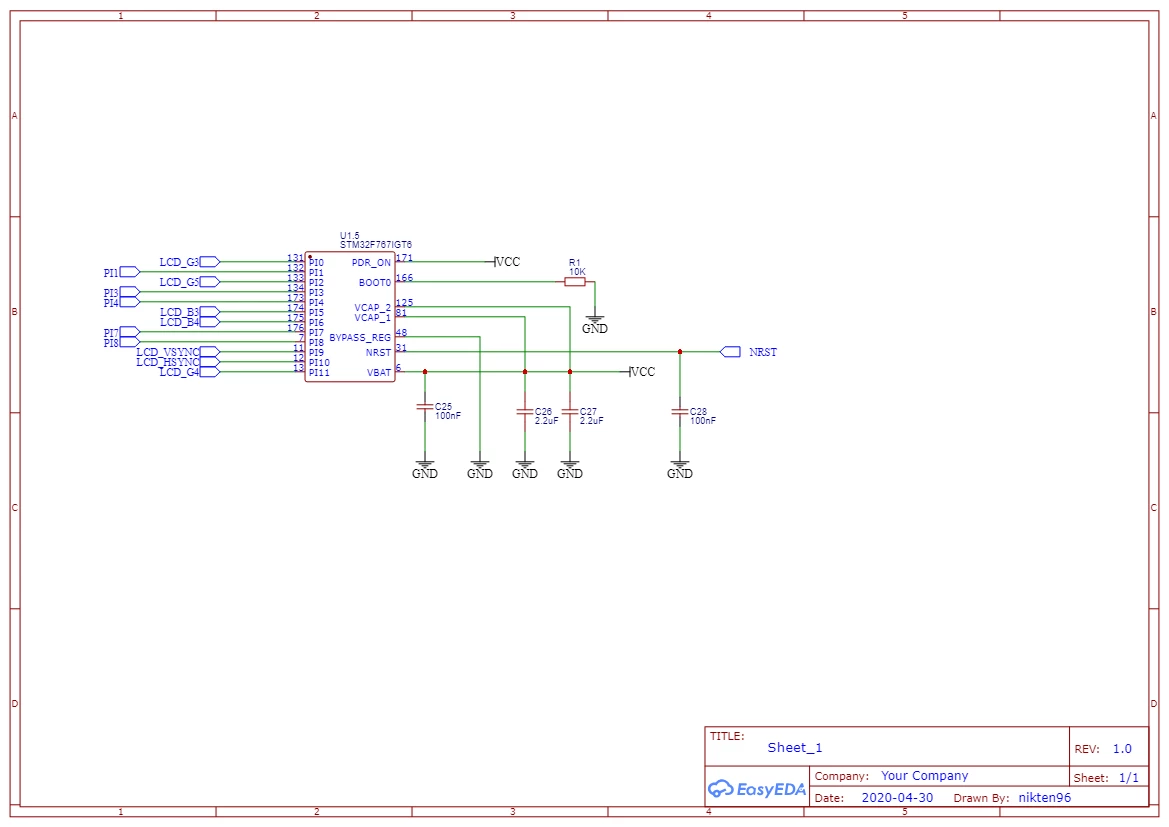The image size is (1169, 827).
Task: Select the REV 1.0 value
Action: [1122, 749]
